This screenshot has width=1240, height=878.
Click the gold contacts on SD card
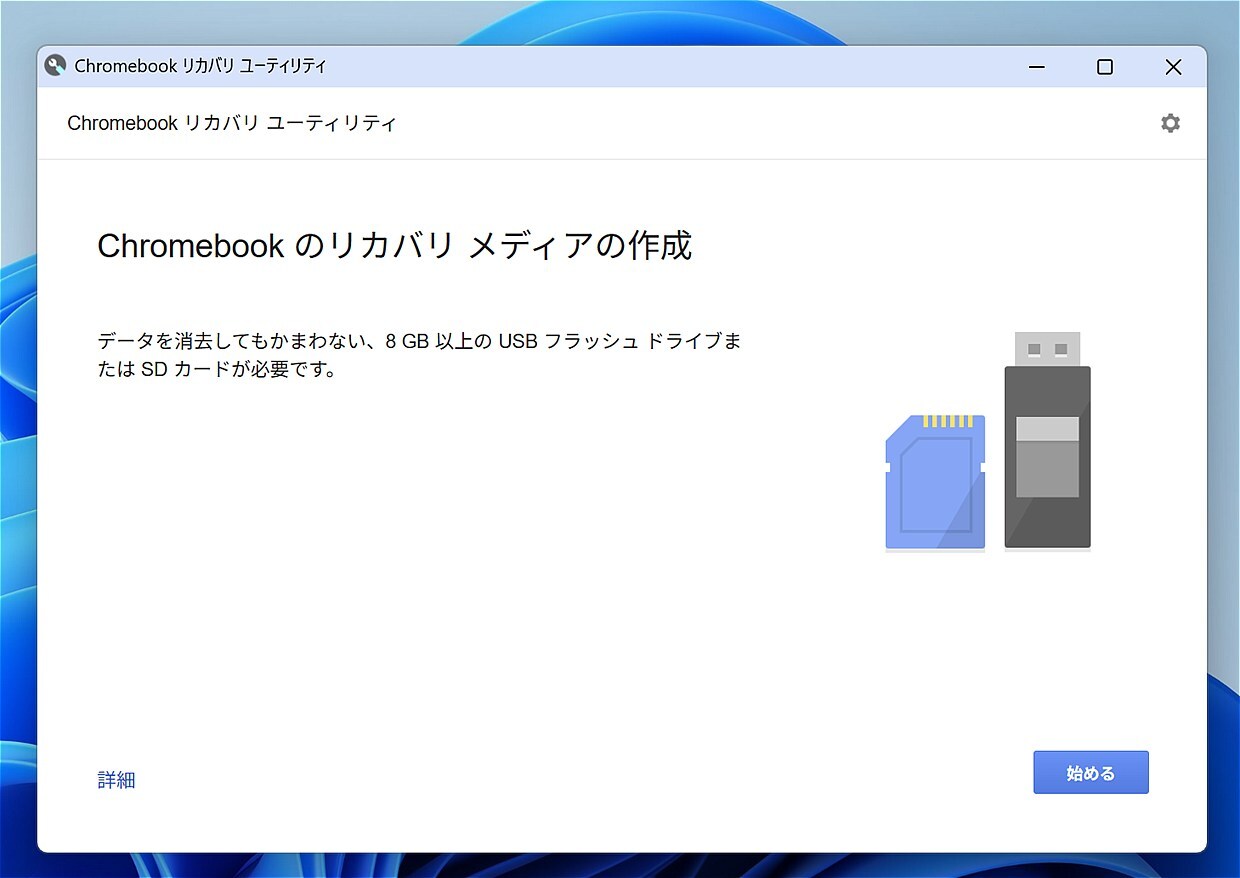(x=947, y=421)
